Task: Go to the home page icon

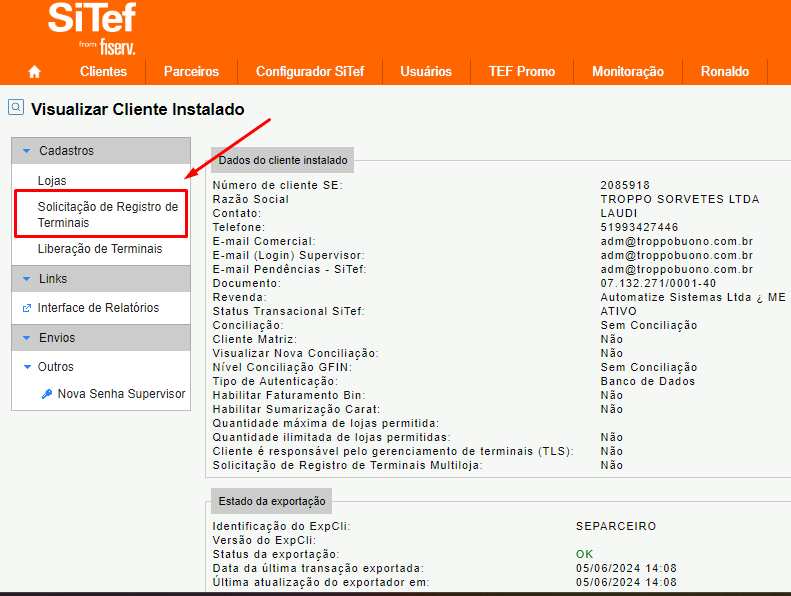Action: (x=34, y=72)
